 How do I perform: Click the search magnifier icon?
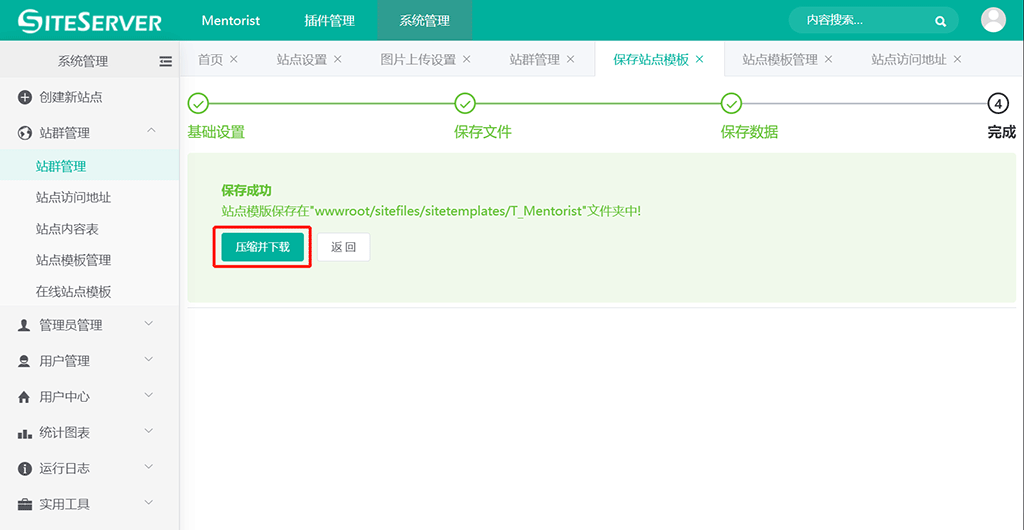click(940, 20)
